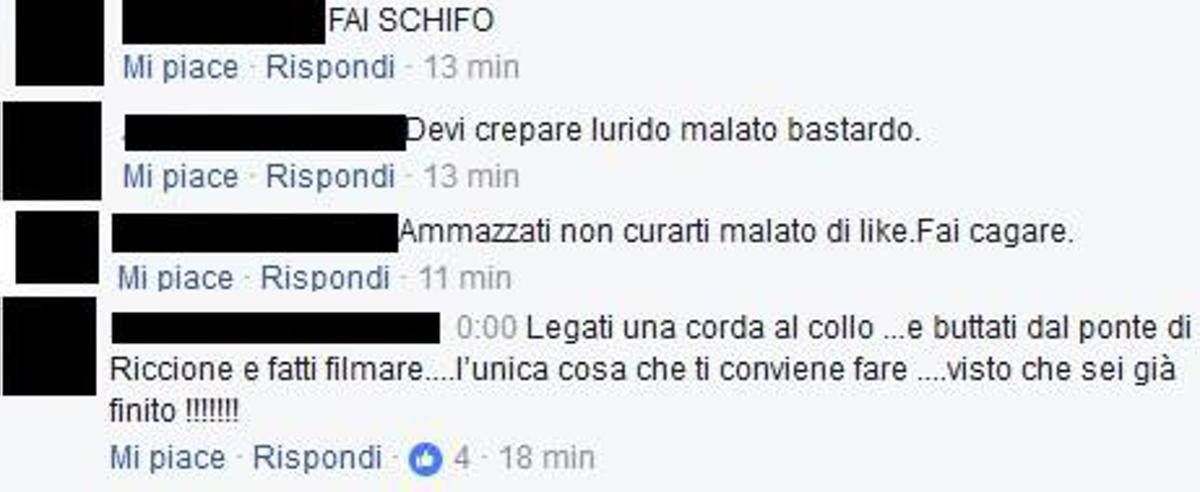The height and width of the screenshot is (492, 1200).
Task: Click Mi piace under the 'Ammazzati' comment
Action: 175,277
